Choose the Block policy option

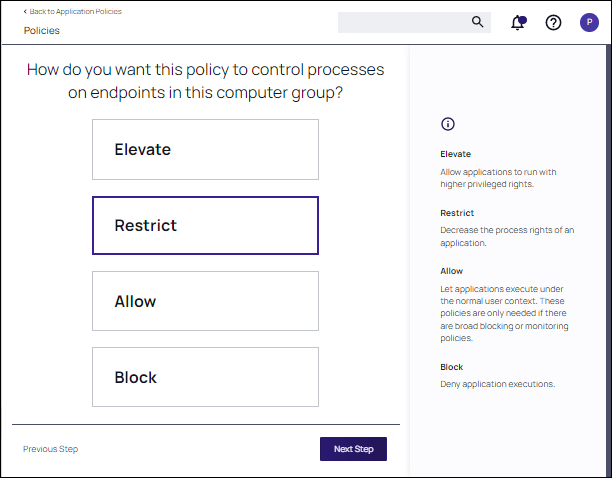coord(205,377)
